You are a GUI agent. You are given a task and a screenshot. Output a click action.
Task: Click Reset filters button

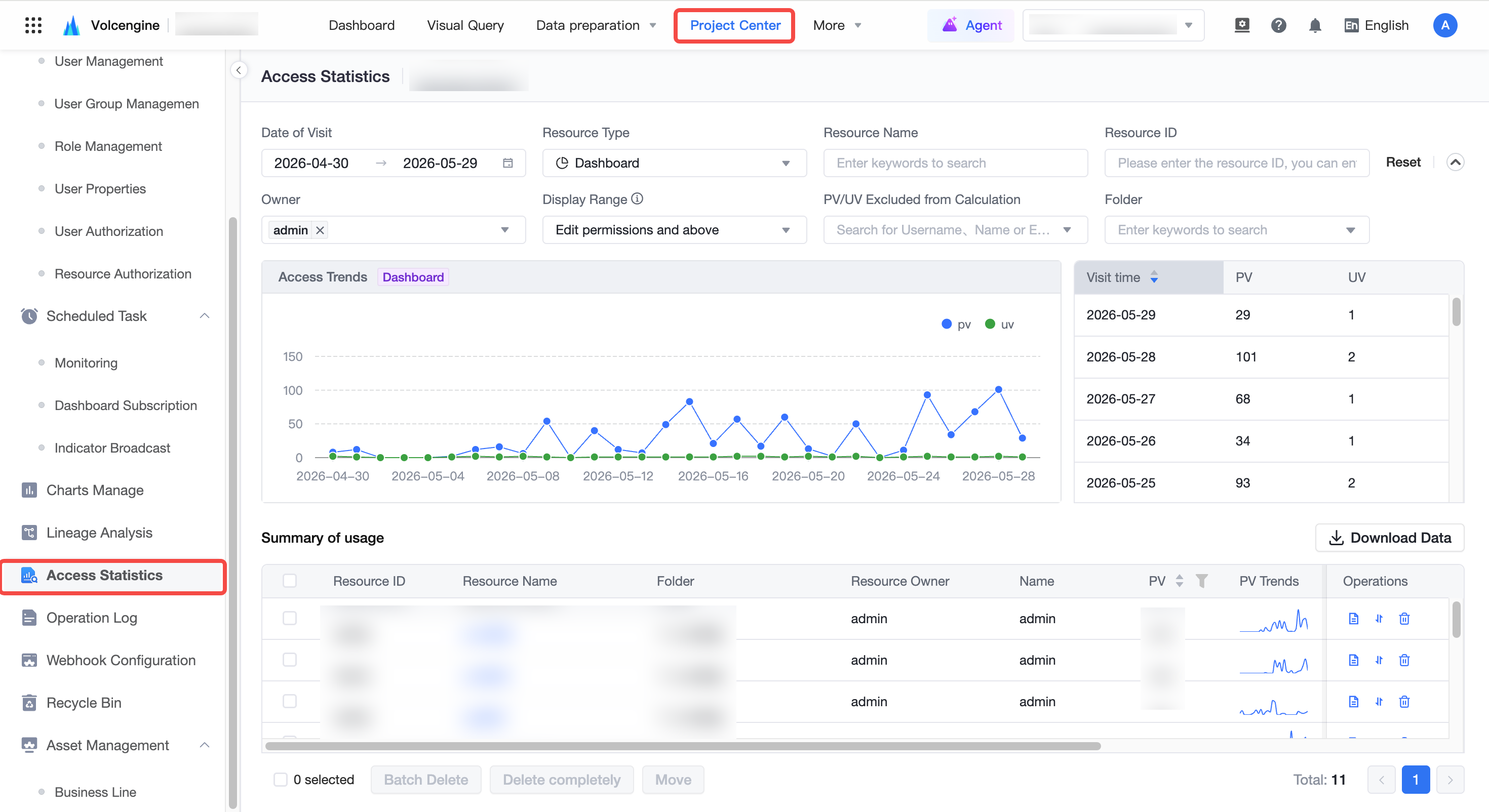[x=1403, y=163]
